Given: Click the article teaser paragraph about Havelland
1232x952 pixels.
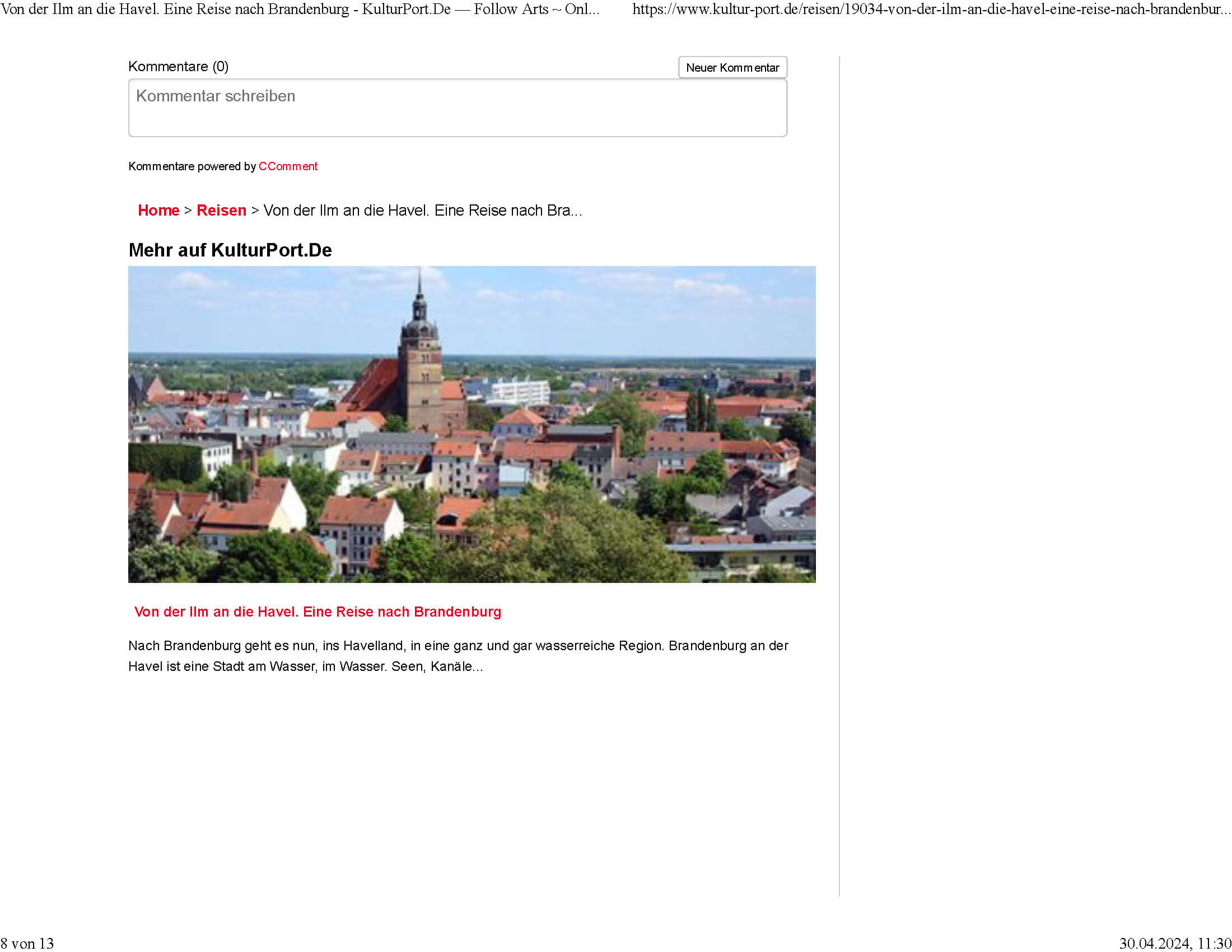Looking at the screenshot, I should [458, 656].
